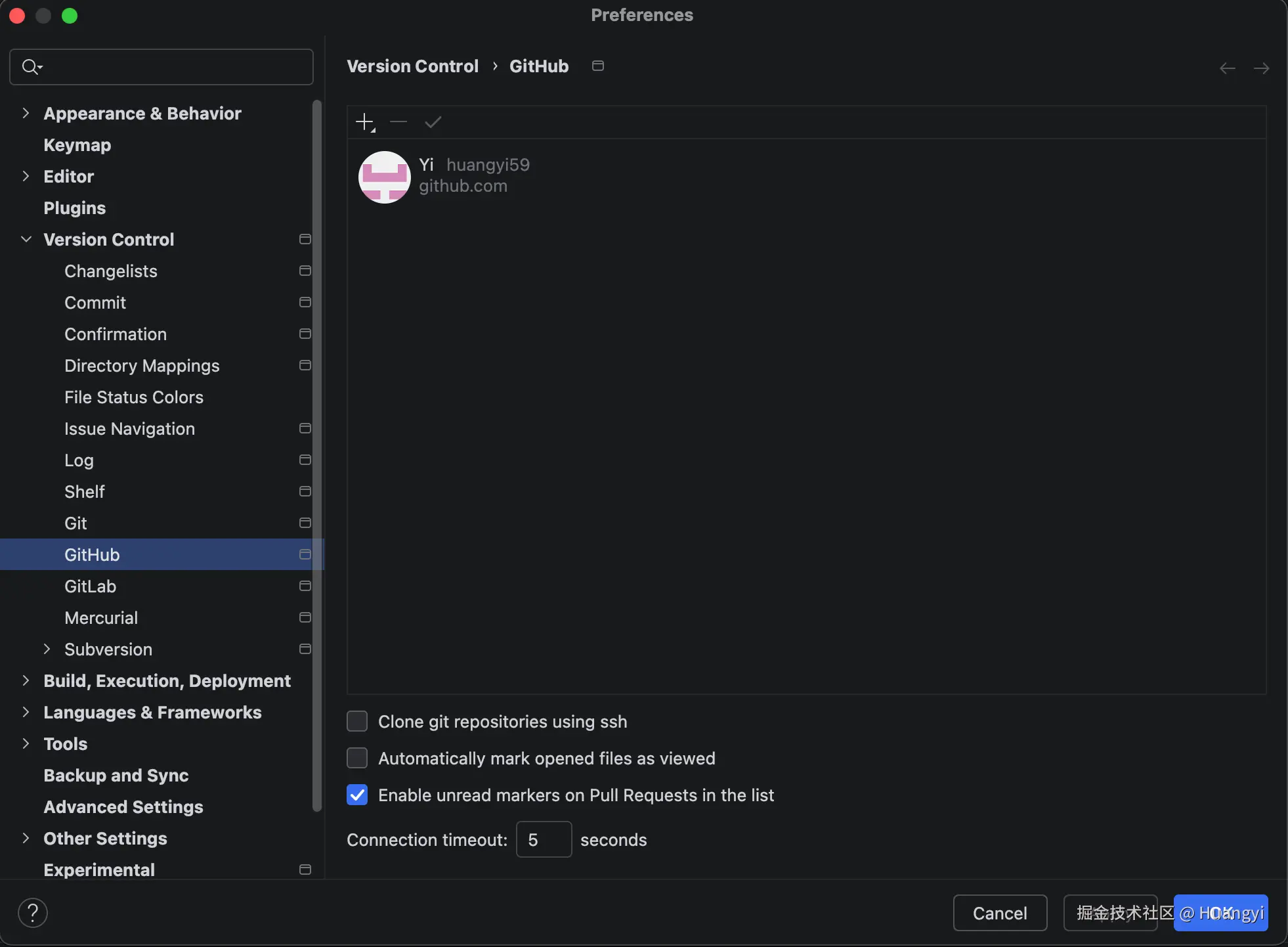Disable unread markers on Pull Requests
The height and width of the screenshot is (947, 1288).
pos(357,795)
